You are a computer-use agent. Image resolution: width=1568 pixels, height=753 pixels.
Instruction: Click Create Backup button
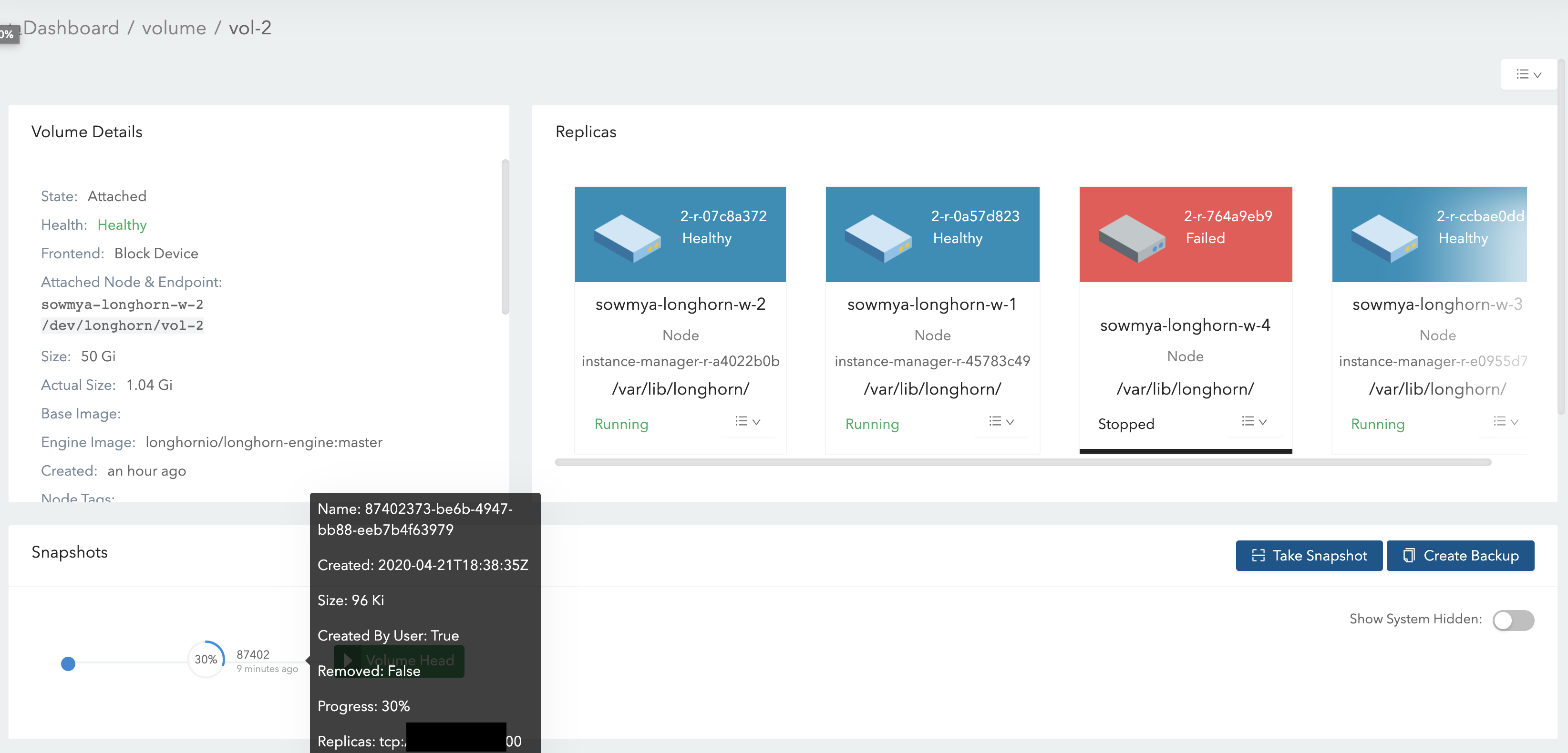[1460, 555]
